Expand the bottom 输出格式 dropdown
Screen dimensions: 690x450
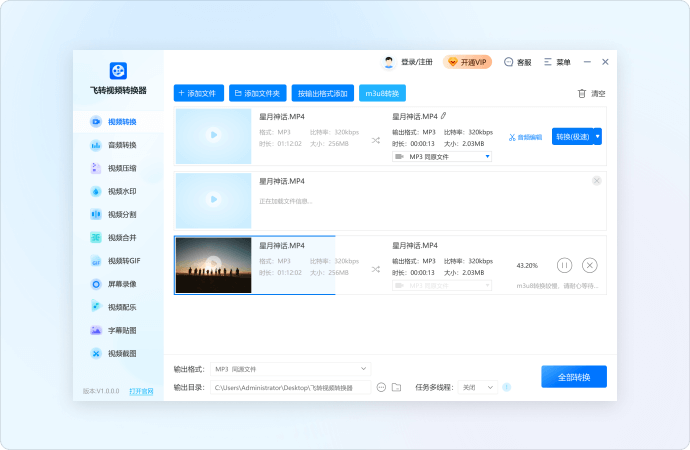coord(290,369)
